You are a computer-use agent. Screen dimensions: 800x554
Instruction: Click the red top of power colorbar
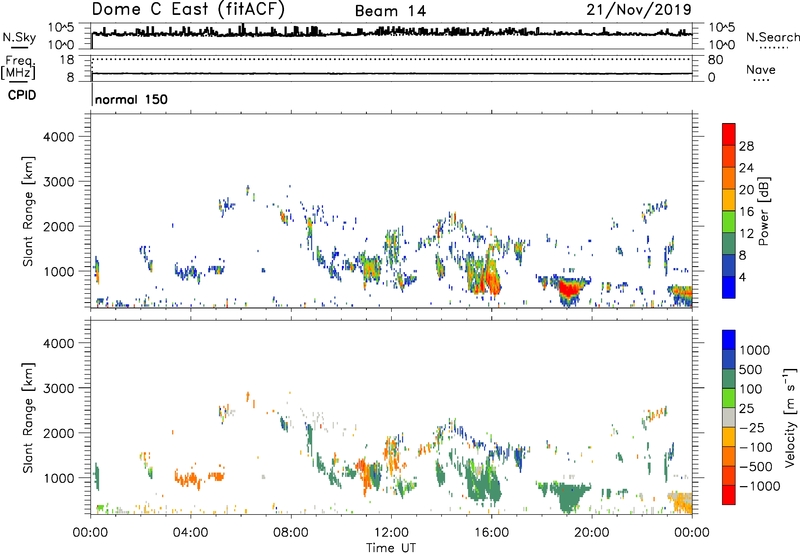coord(729,134)
